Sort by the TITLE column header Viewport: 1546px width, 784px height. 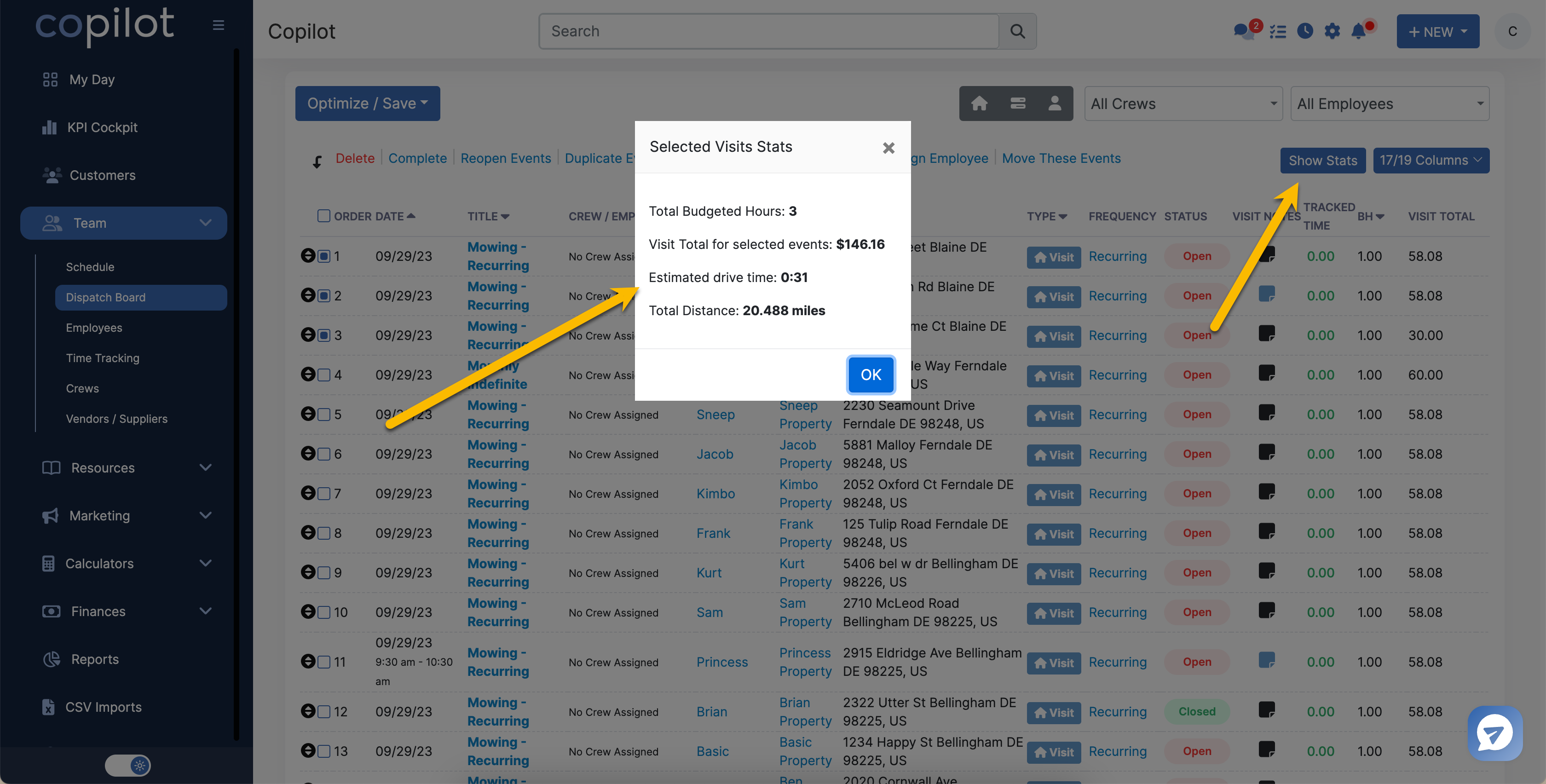[x=489, y=216]
